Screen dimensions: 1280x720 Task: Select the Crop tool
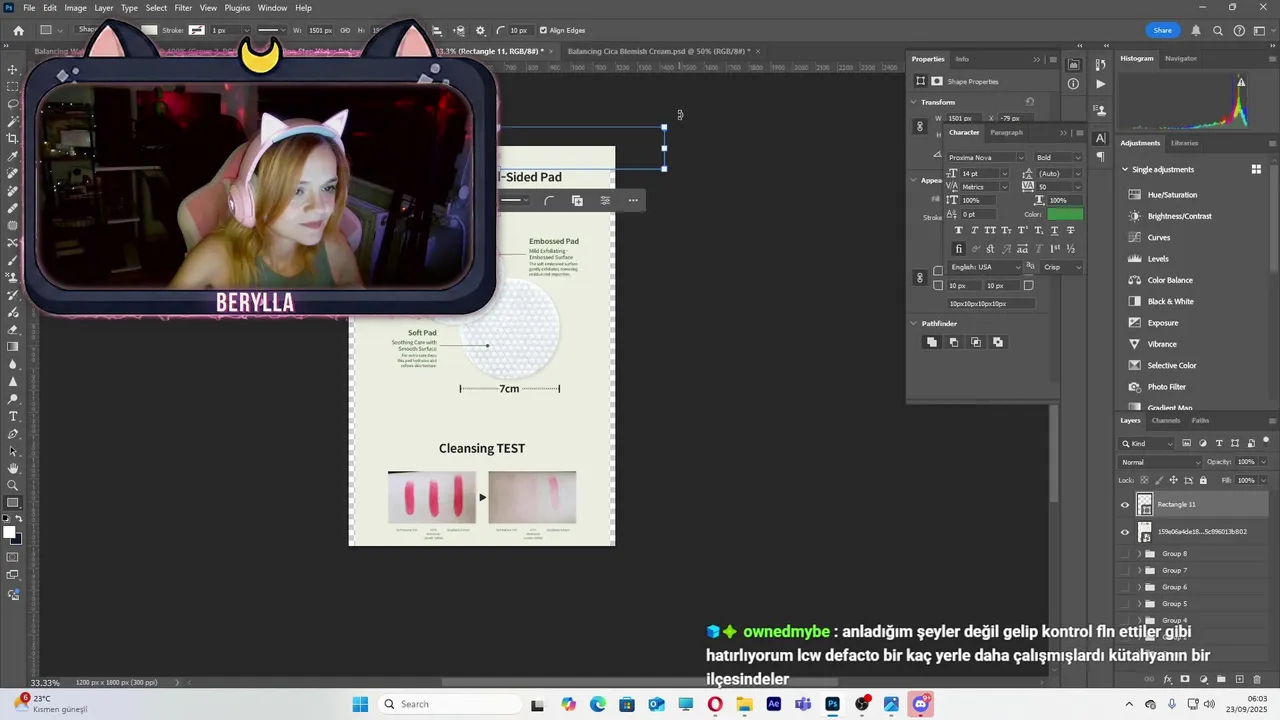click(13, 139)
